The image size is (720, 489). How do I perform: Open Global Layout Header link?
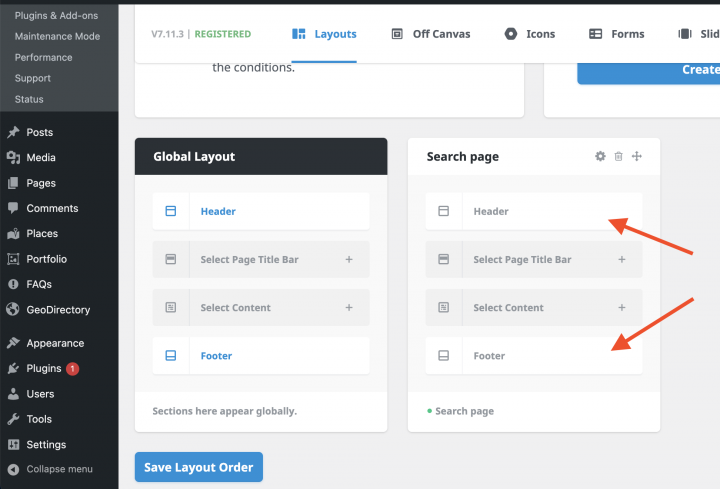218,212
